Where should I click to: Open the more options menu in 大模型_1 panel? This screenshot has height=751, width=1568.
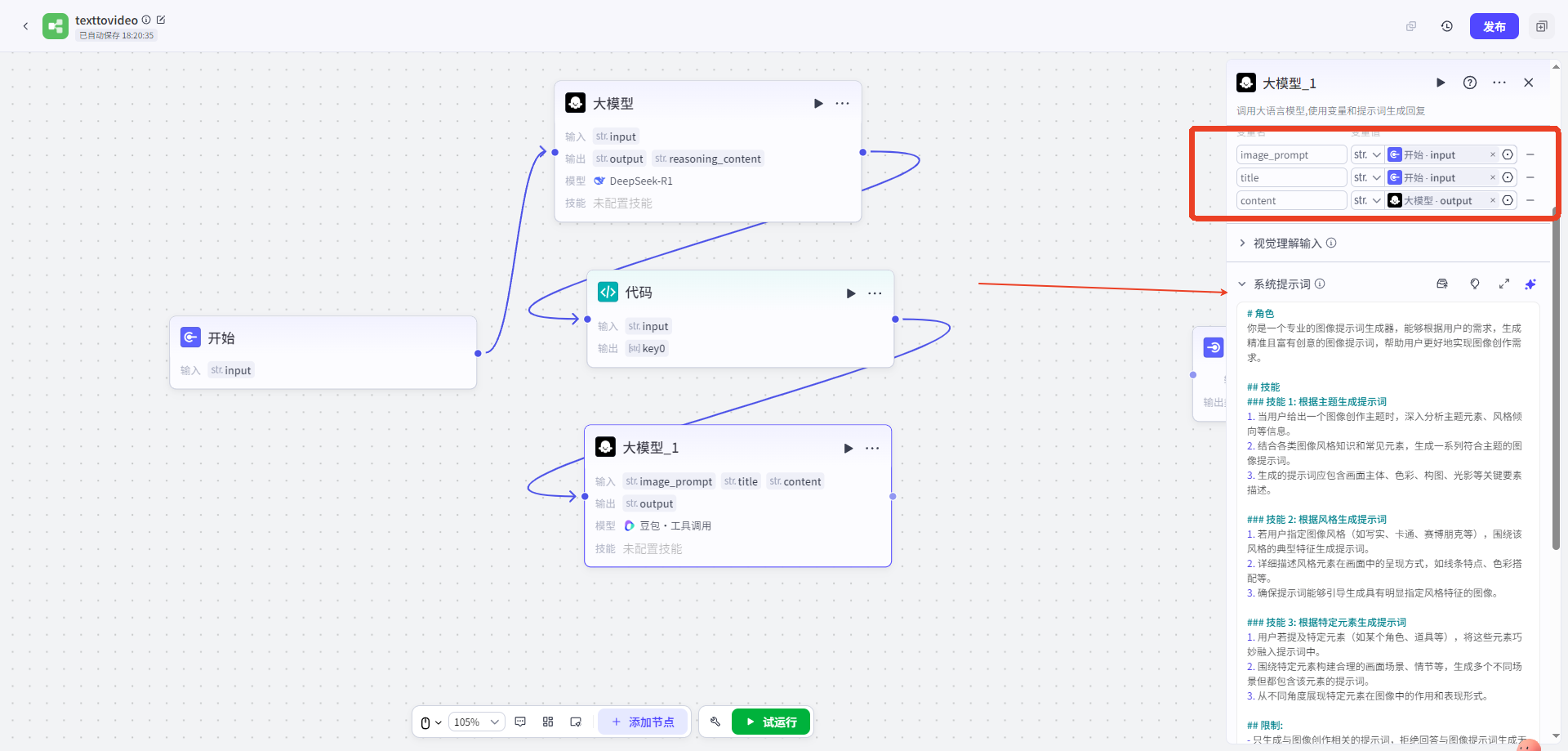[1499, 83]
